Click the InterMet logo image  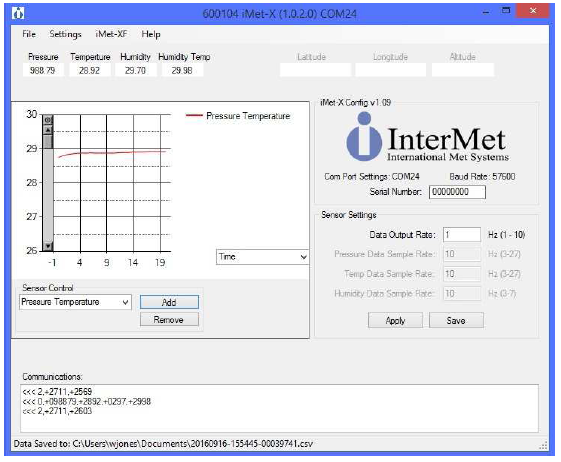pos(427,137)
